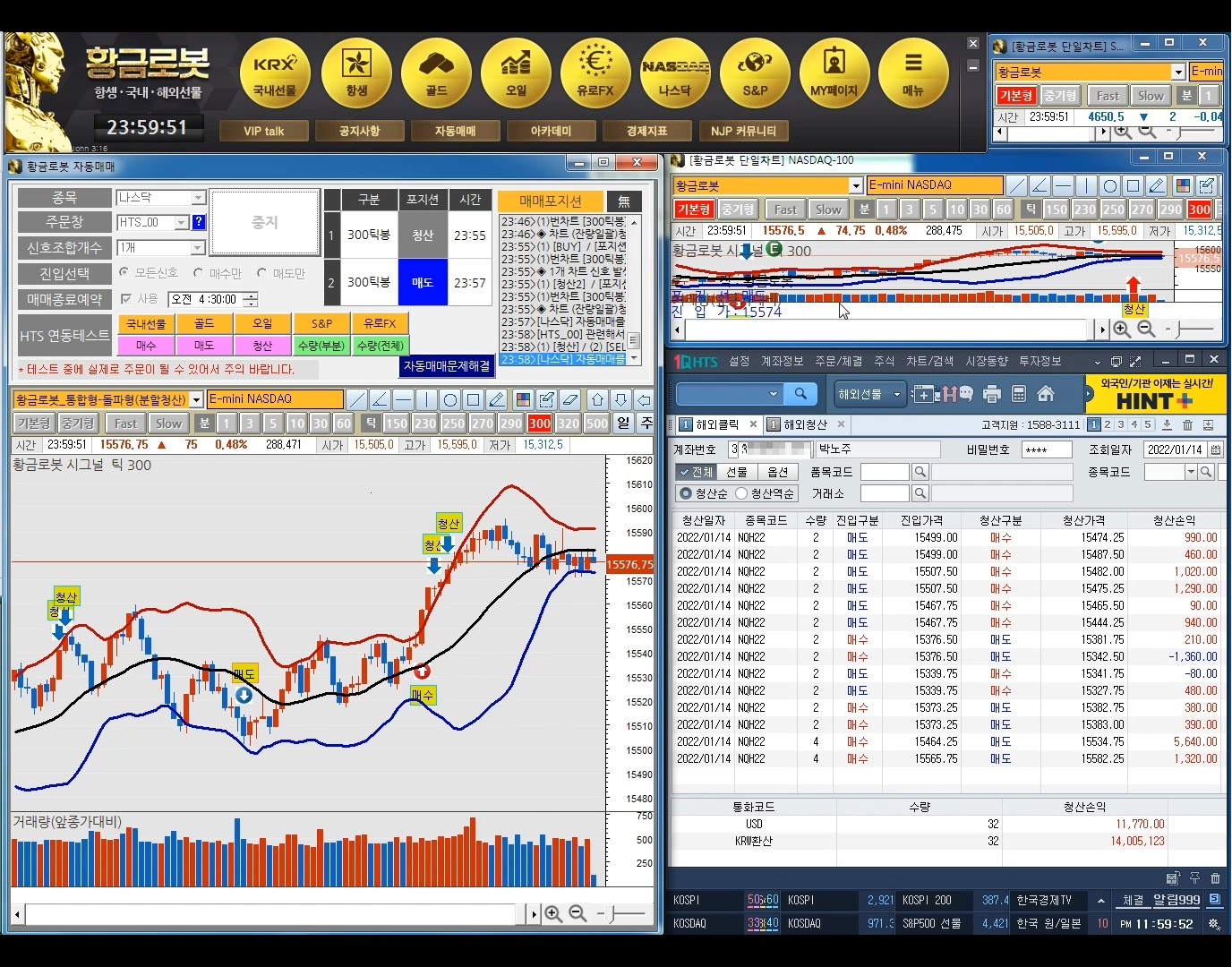1232x967 pixels.
Task: Select 매수만 radio button
Action: (198, 273)
